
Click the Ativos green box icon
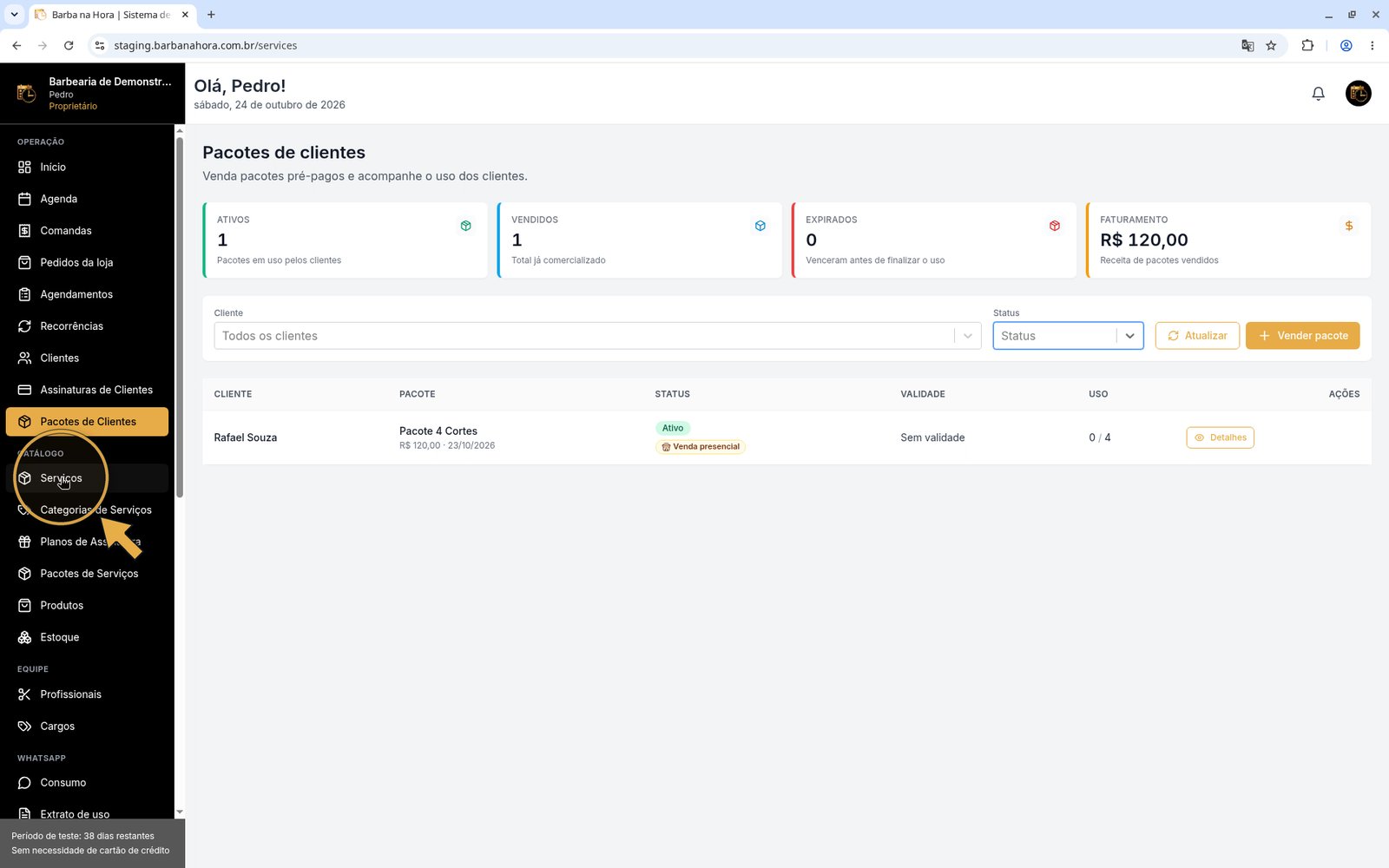pos(465,226)
